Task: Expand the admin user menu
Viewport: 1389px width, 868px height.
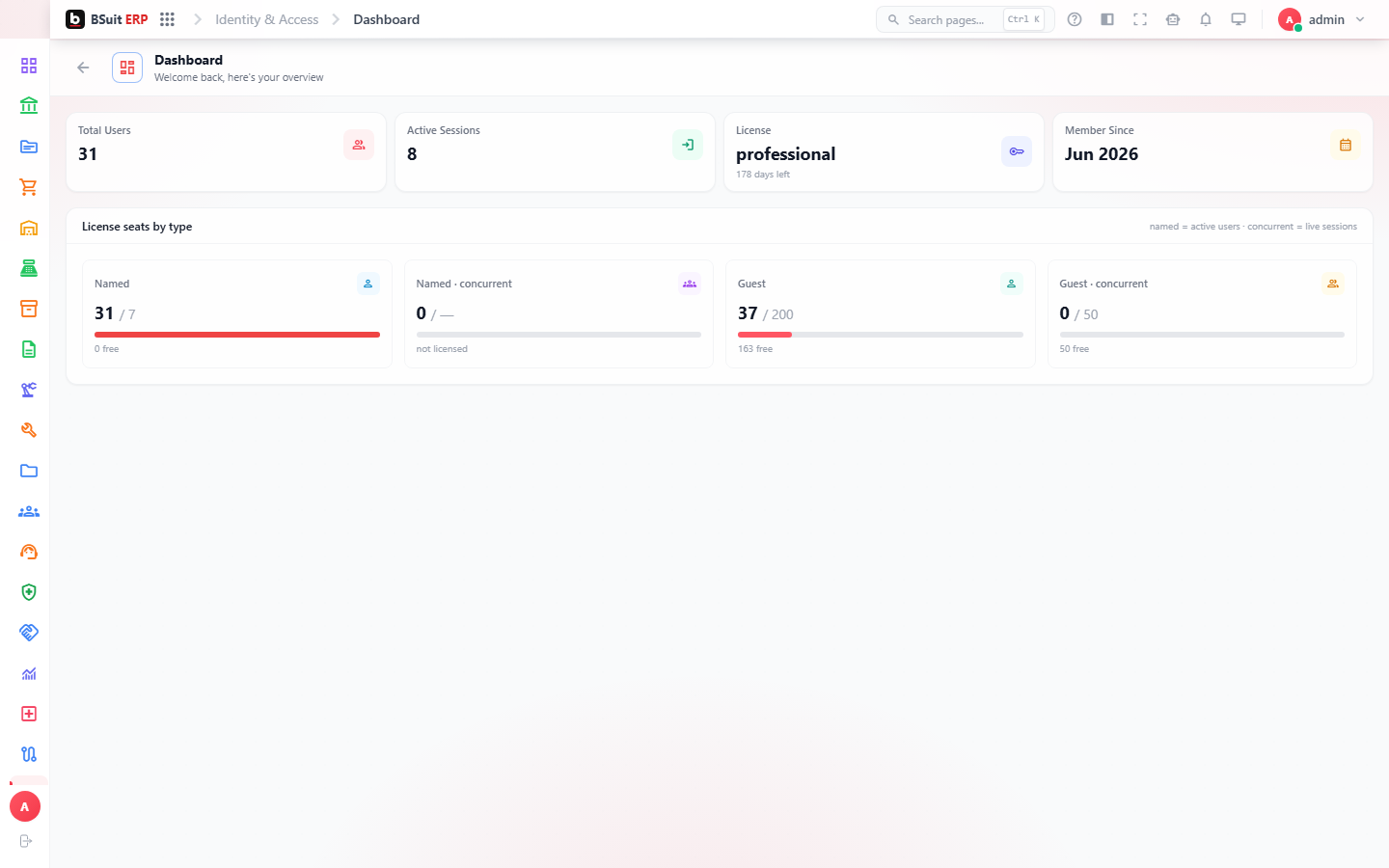Action: [x=1321, y=19]
